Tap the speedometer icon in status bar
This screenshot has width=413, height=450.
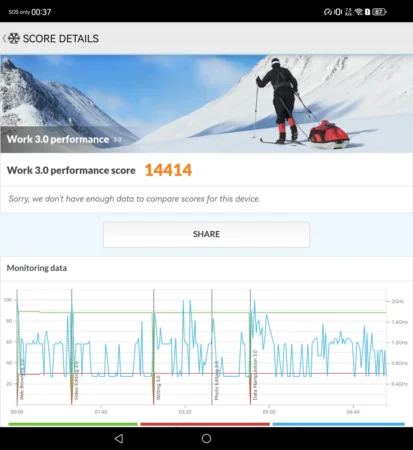pyautogui.click(x=328, y=12)
